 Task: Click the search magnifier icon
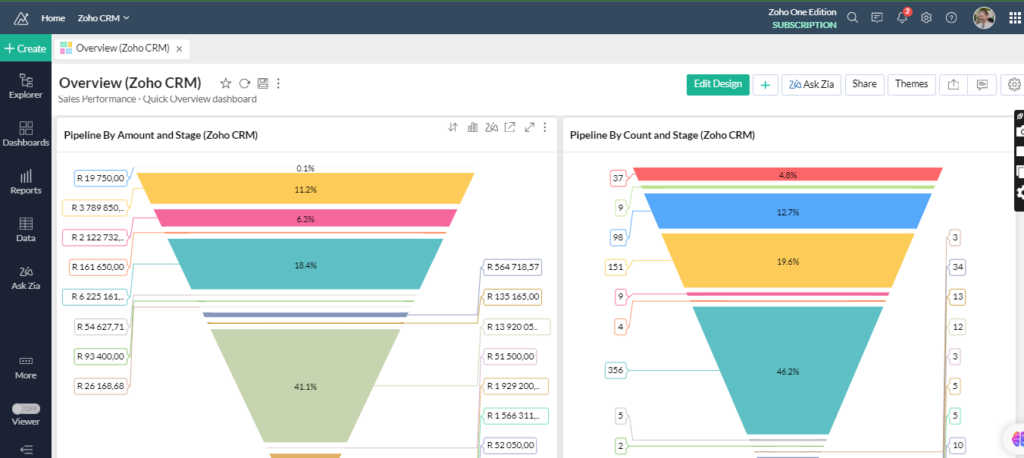click(x=852, y=18)
